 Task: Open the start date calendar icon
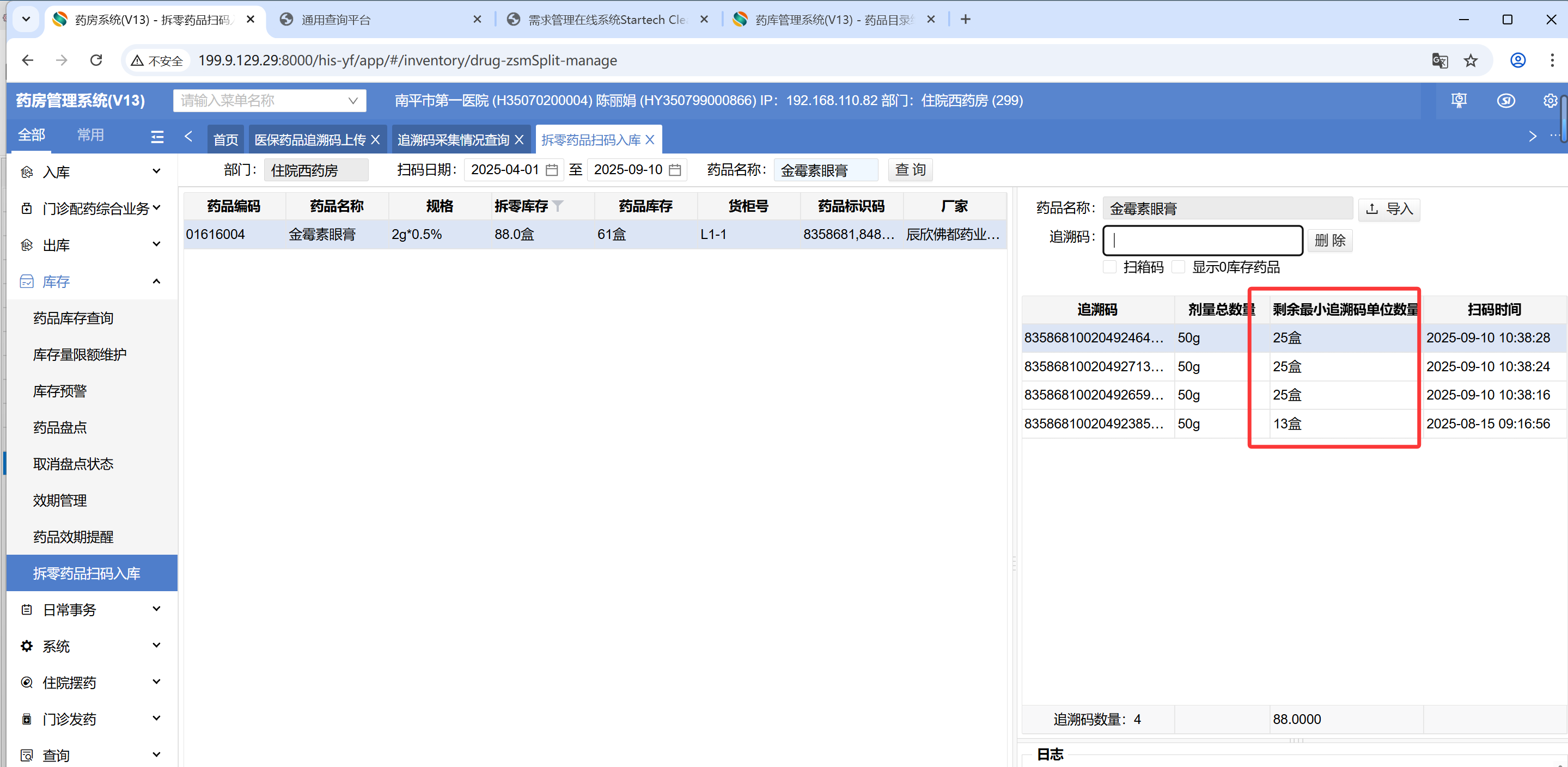[552, 170]
